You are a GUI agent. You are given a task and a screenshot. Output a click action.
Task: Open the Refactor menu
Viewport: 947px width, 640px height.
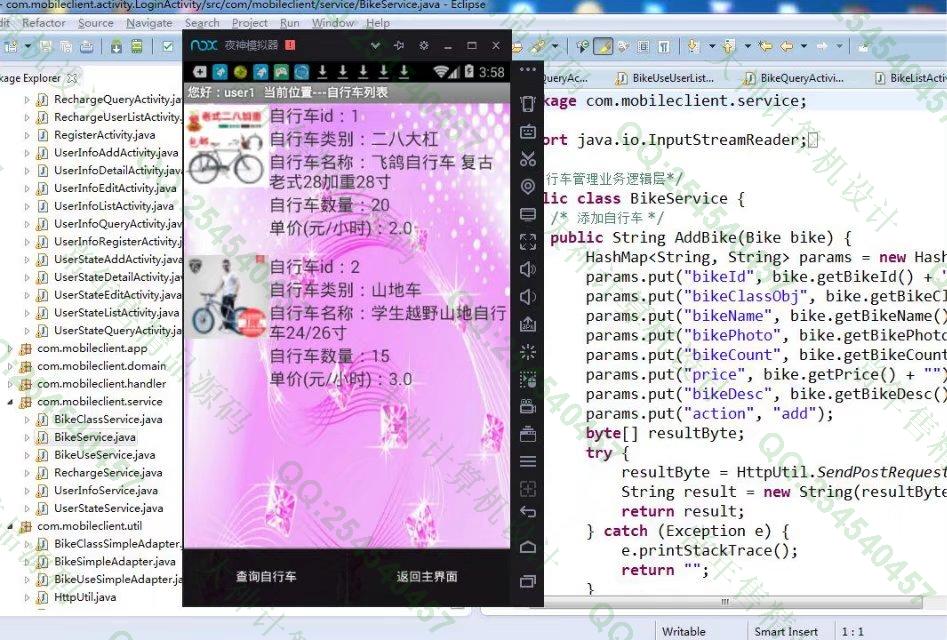coord(43,23)
